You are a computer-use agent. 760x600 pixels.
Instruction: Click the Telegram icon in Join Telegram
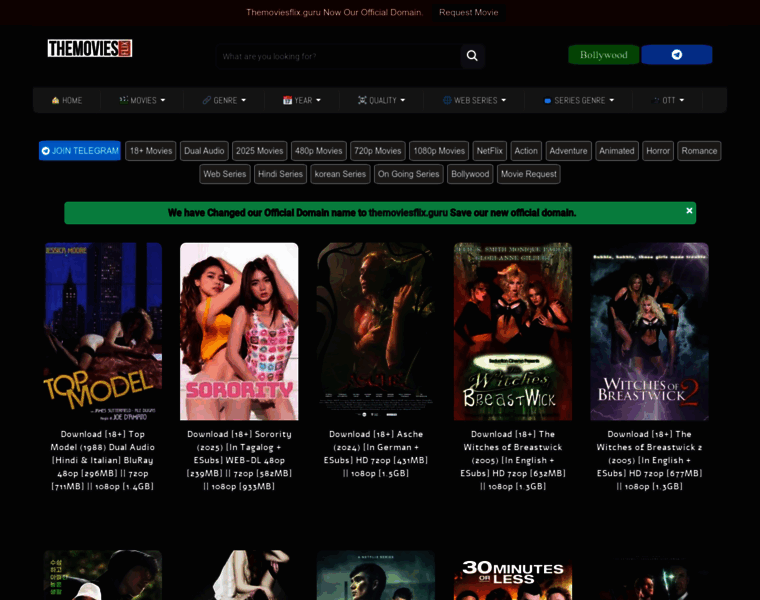pos(46,151)
